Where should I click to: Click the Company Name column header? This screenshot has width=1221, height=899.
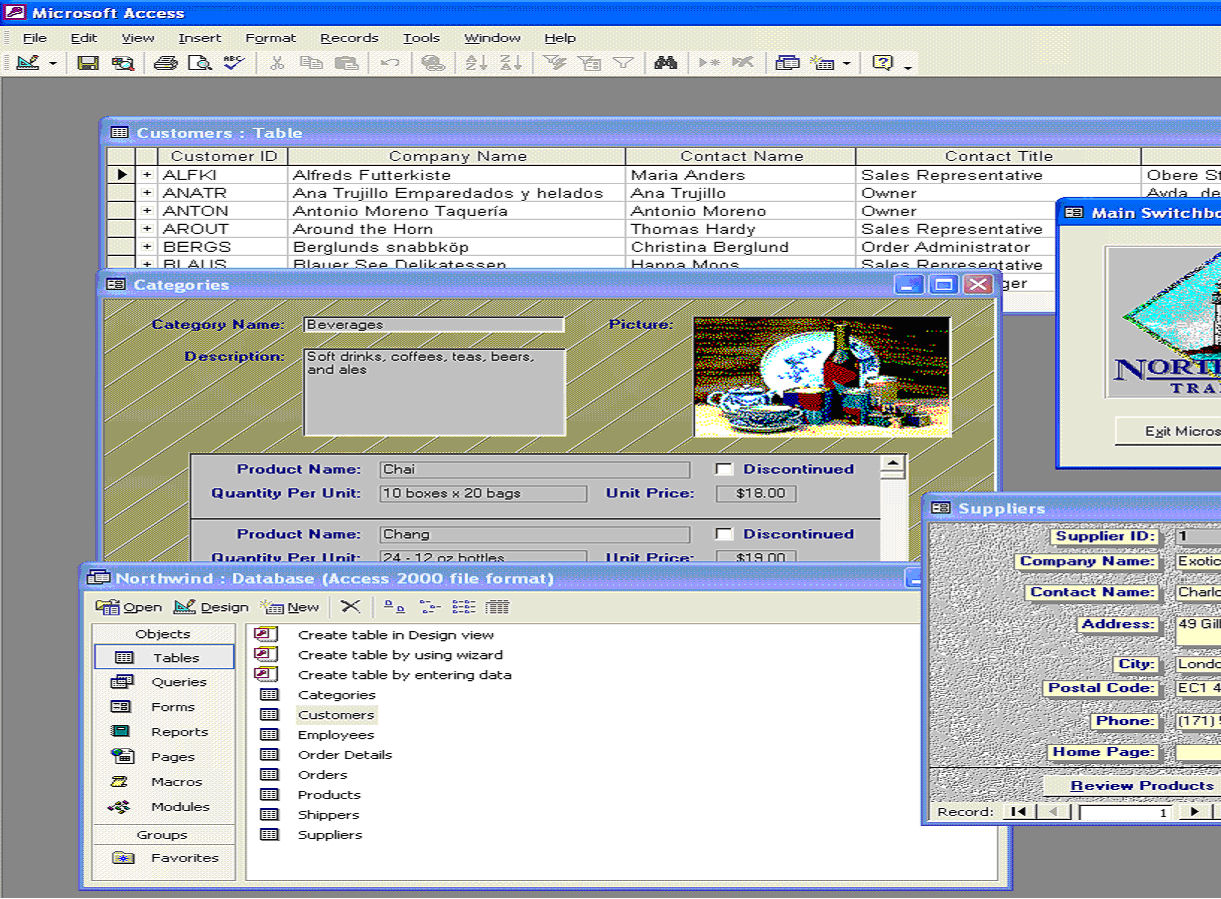[x=457, y=156]
